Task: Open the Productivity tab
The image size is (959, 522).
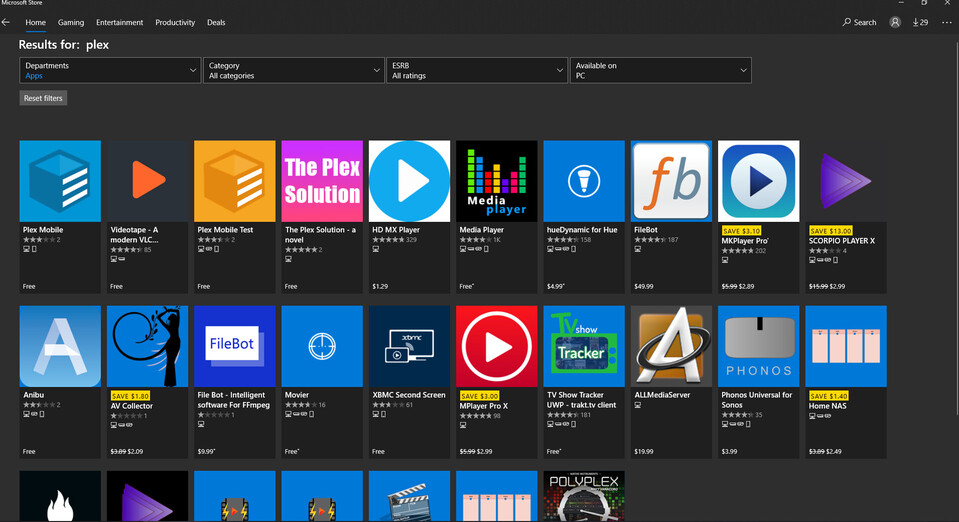Action: (175, 22)
